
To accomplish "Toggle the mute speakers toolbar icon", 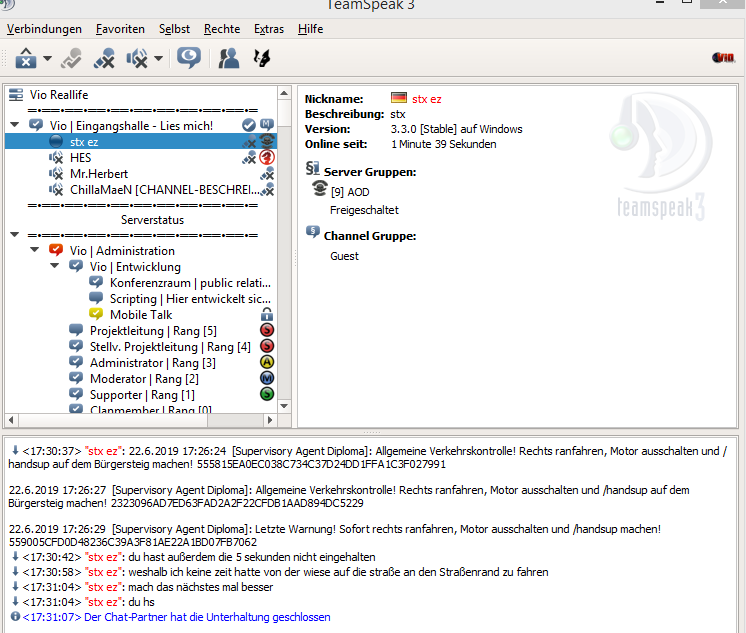I will click(137, 59).
